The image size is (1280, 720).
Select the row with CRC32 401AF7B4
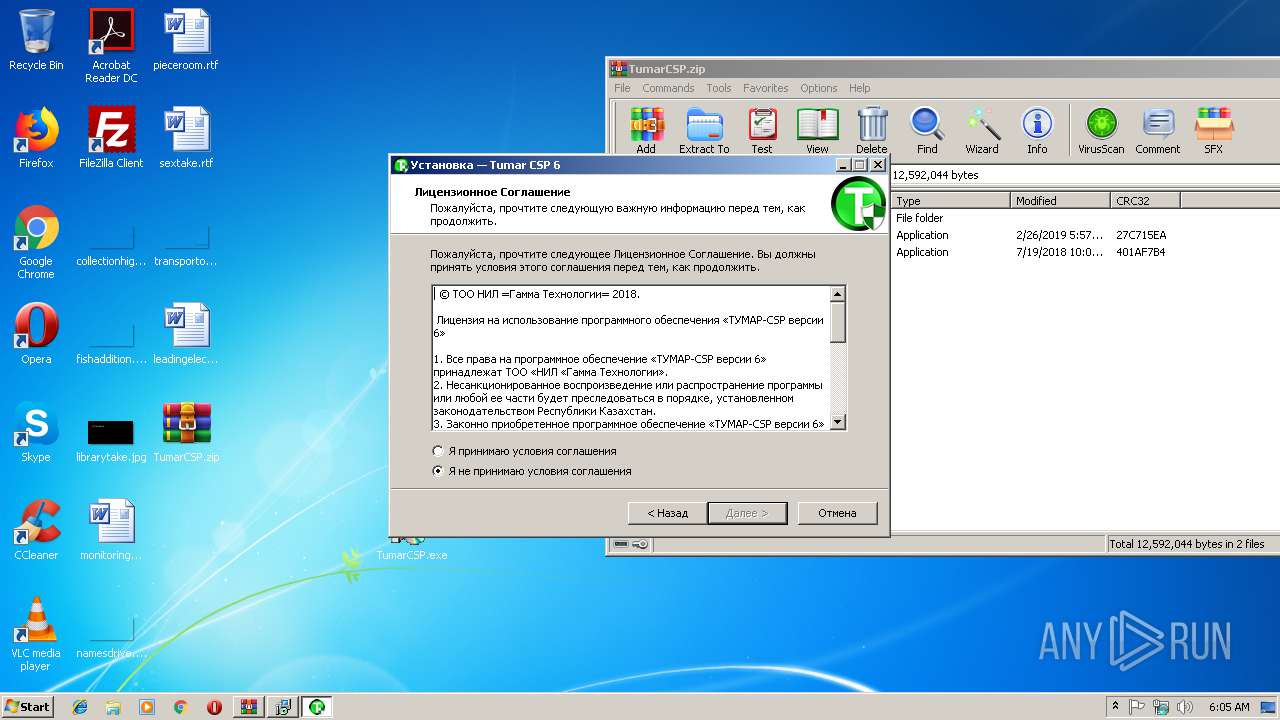point(1085,252)
